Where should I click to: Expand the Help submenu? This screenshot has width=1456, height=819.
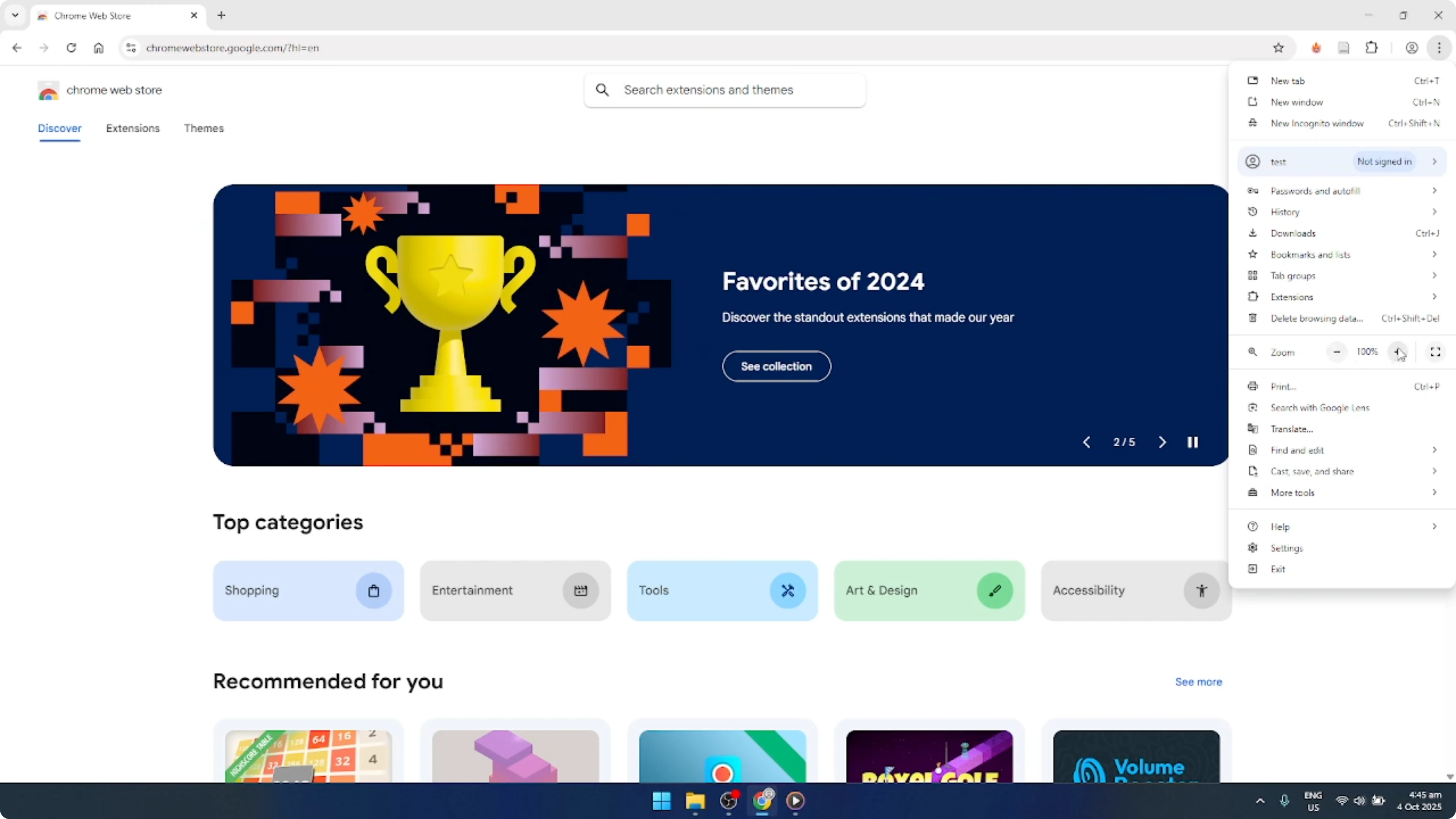pyautogui.click(x=1342, y=527)
